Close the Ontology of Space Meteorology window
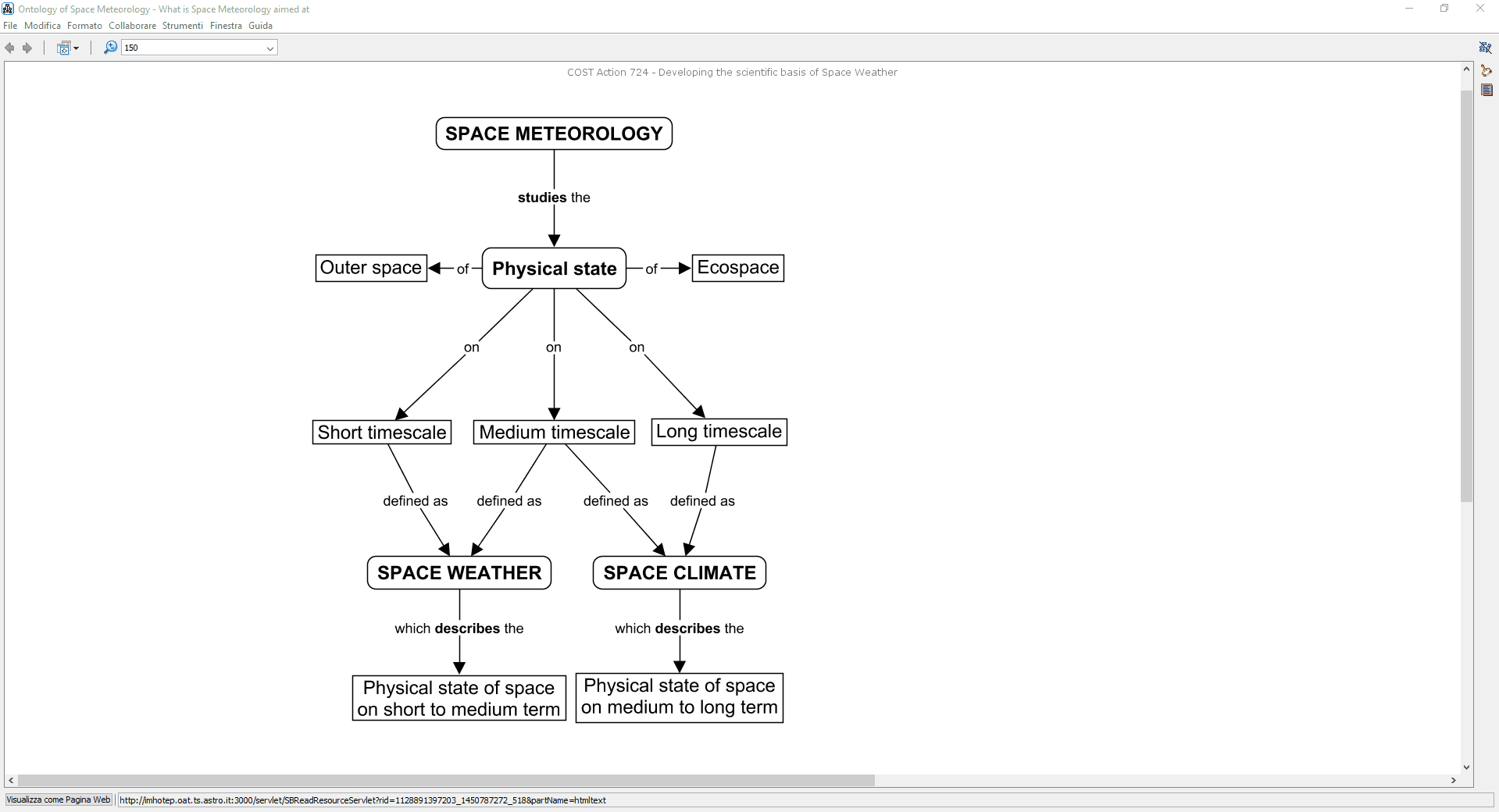 click(1479, 9)
